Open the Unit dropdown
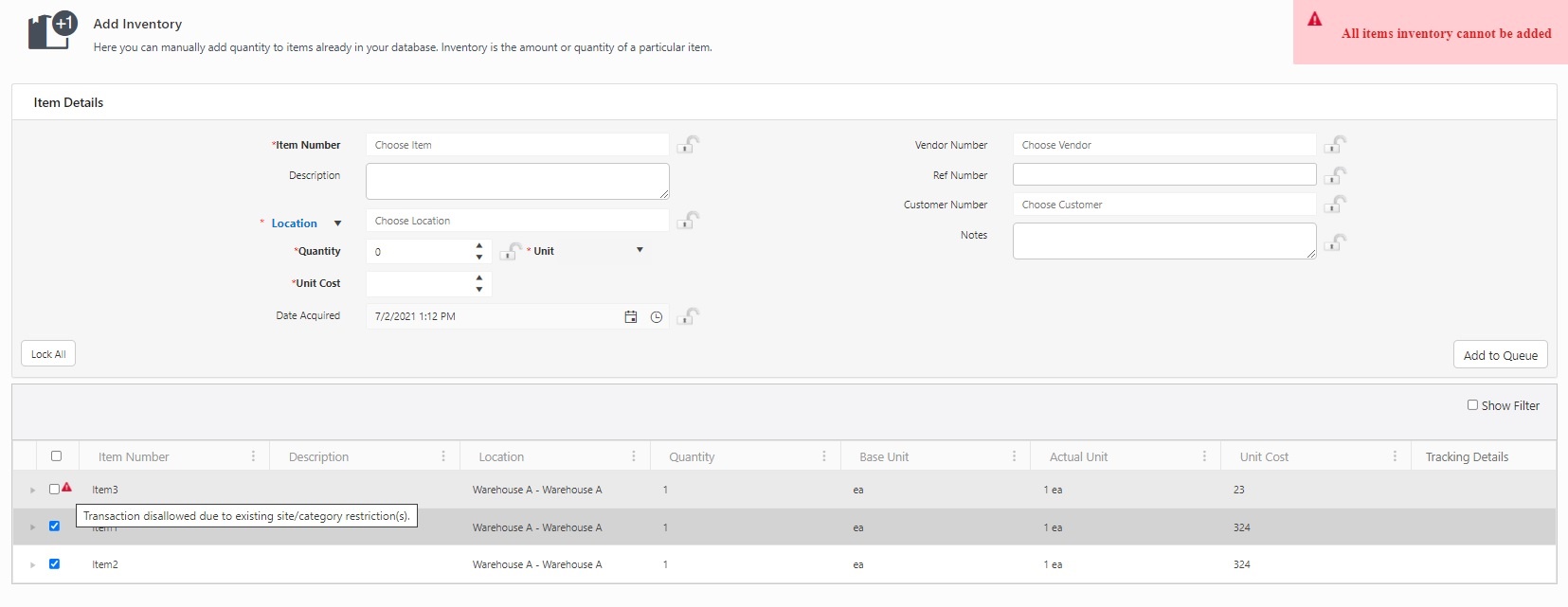 click(x=640, y=250)
